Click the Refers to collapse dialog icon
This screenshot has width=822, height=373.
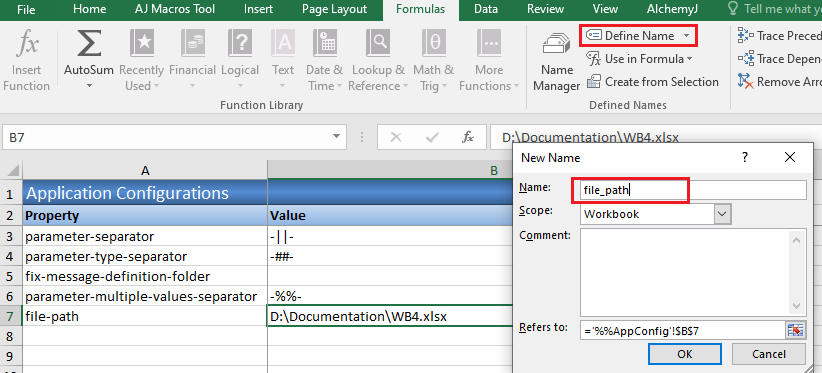[x=795, y=330]
